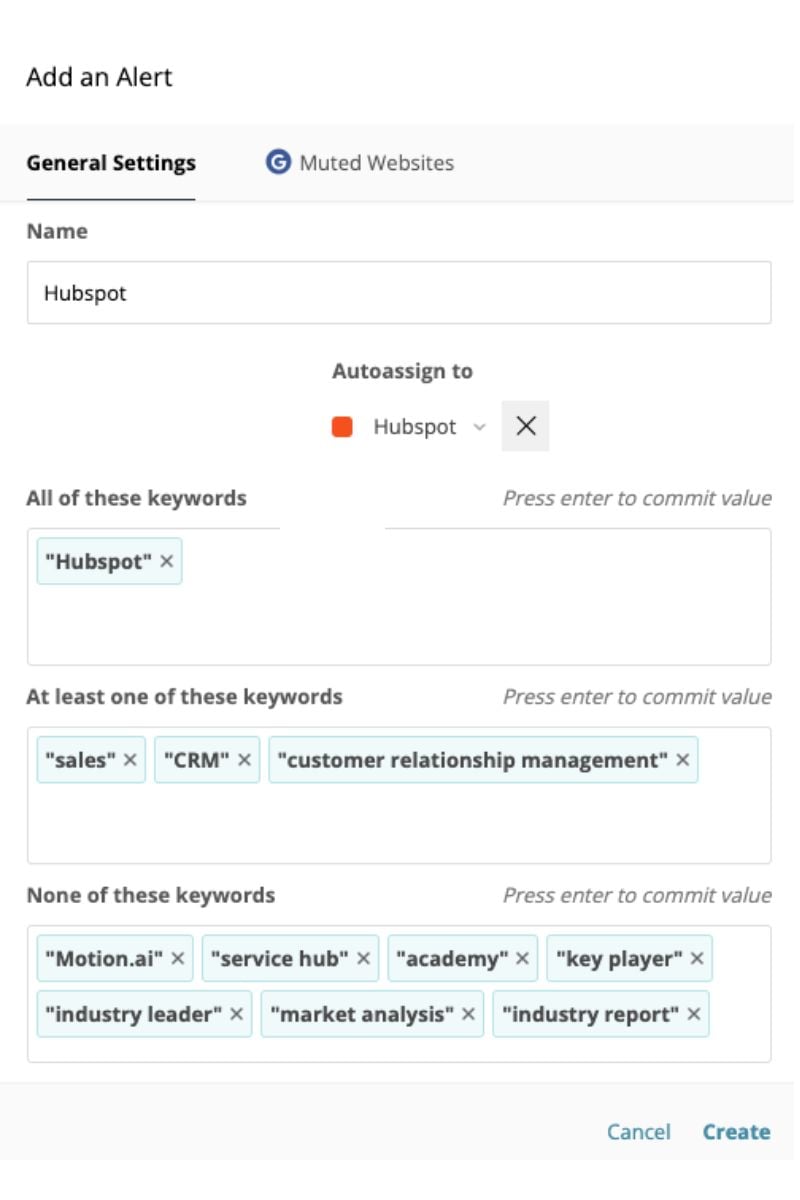Click inside the Name input field
This screenshot has height=1200, width=800.
click(x=400, y=292)
